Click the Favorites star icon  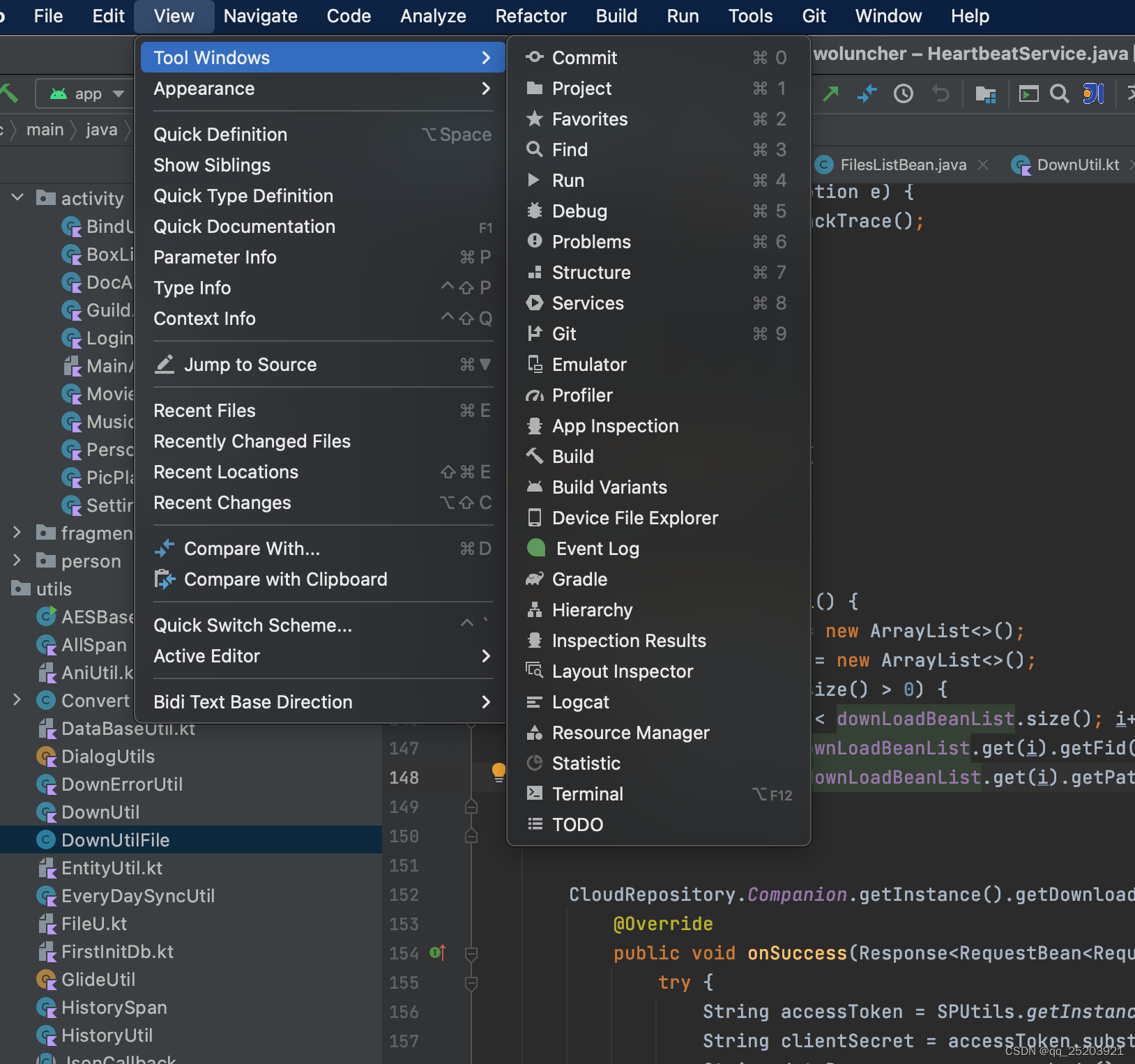(x=535, y=119)
